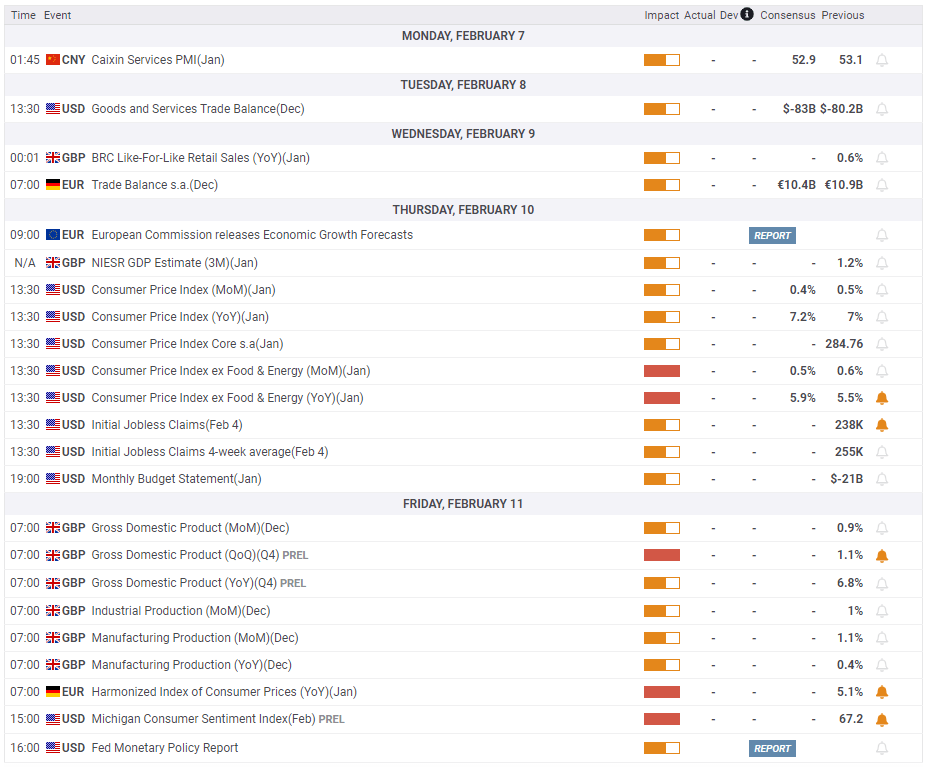
Task: Click the Event column header
Action: point(57,15)
